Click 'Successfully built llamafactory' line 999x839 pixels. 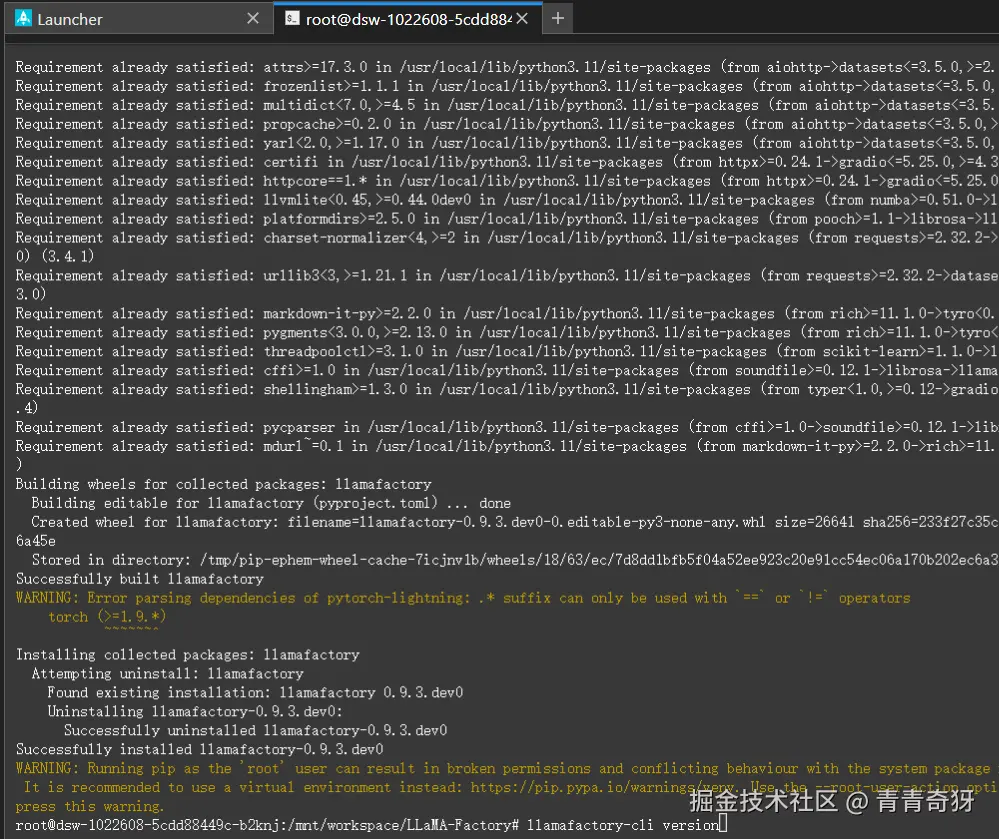[140, 579]
